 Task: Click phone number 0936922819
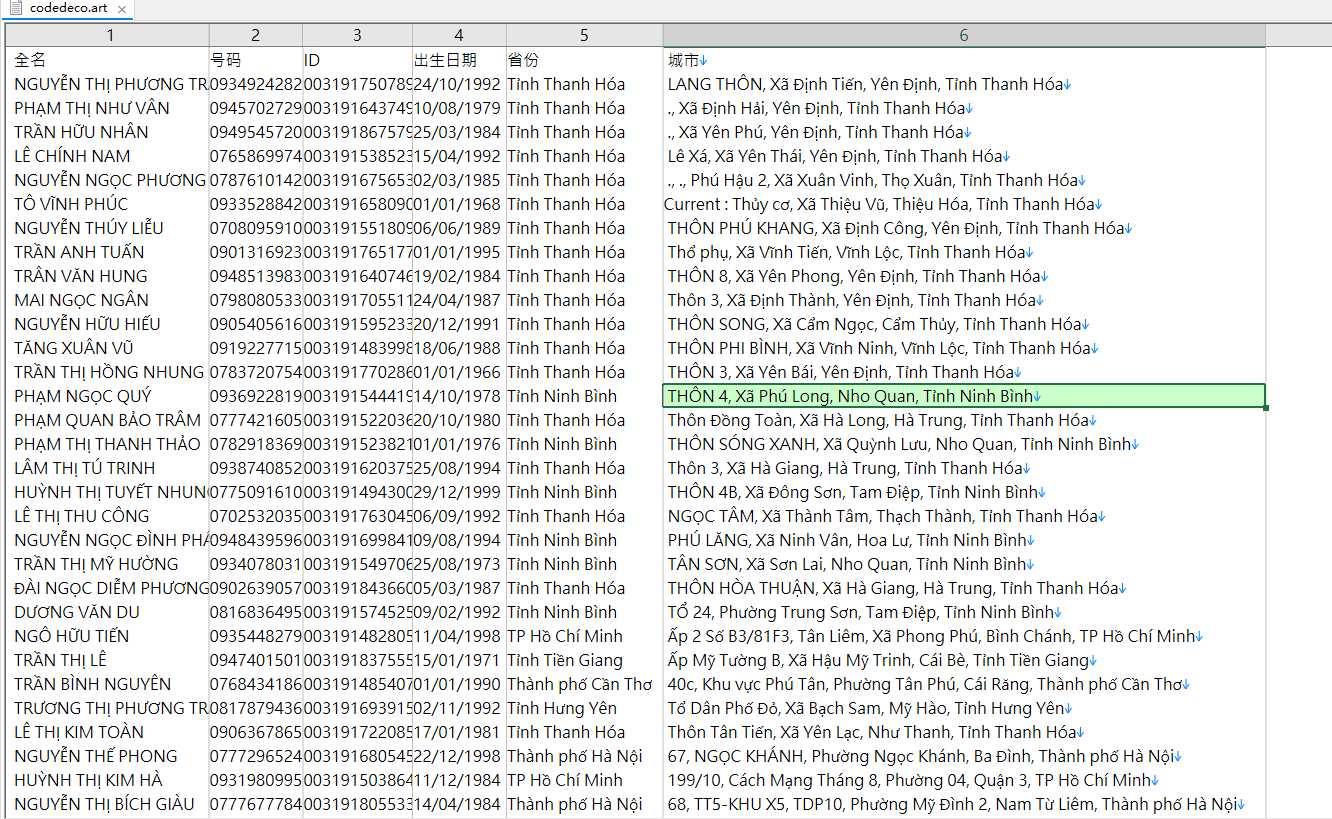(x=255, y=396)
